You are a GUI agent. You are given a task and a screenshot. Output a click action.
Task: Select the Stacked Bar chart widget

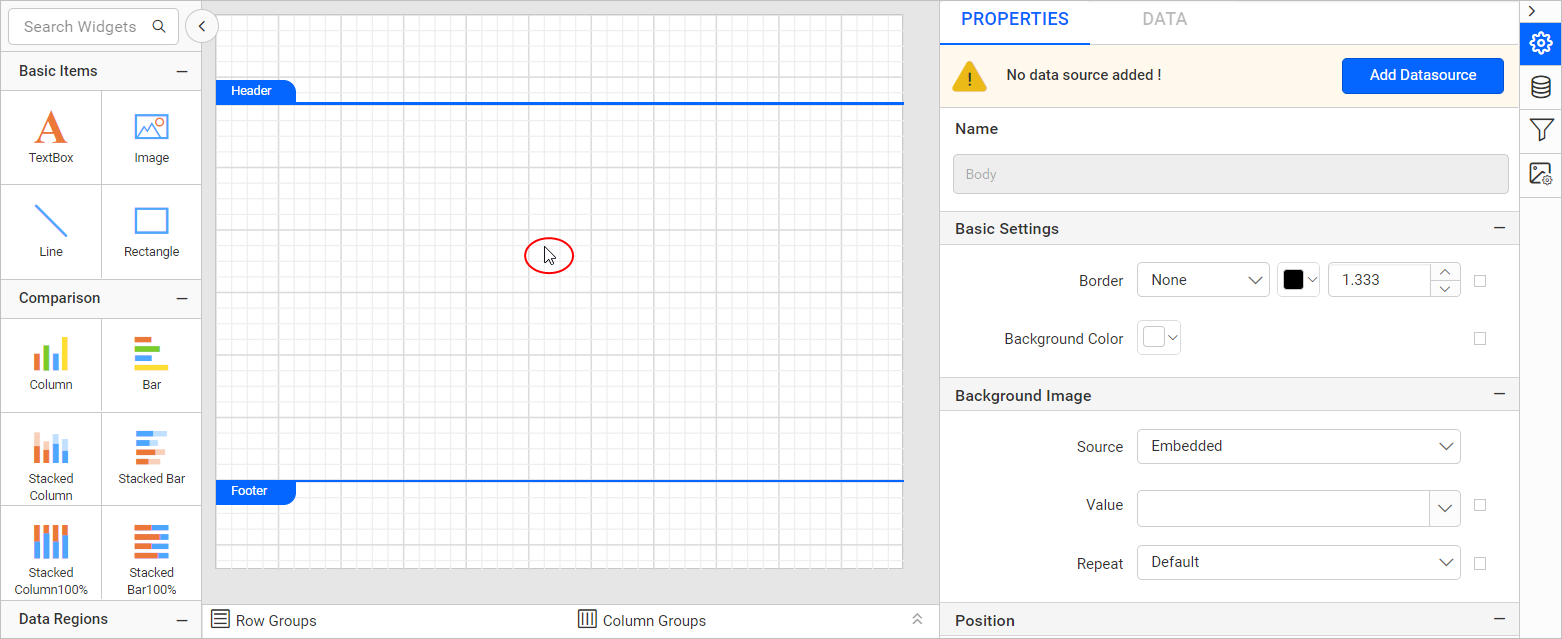point(151,459)
